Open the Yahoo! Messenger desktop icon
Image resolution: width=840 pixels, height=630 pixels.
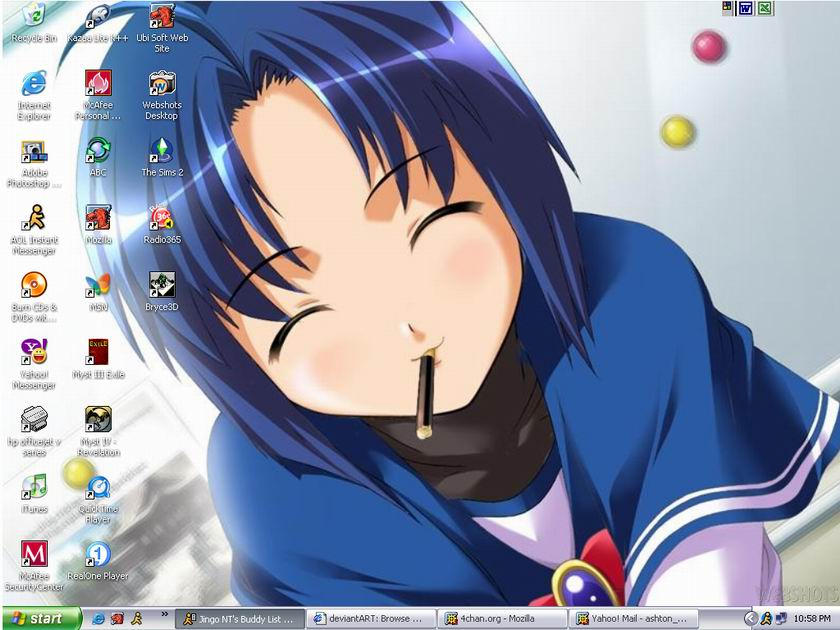click(x=34, y=365)
